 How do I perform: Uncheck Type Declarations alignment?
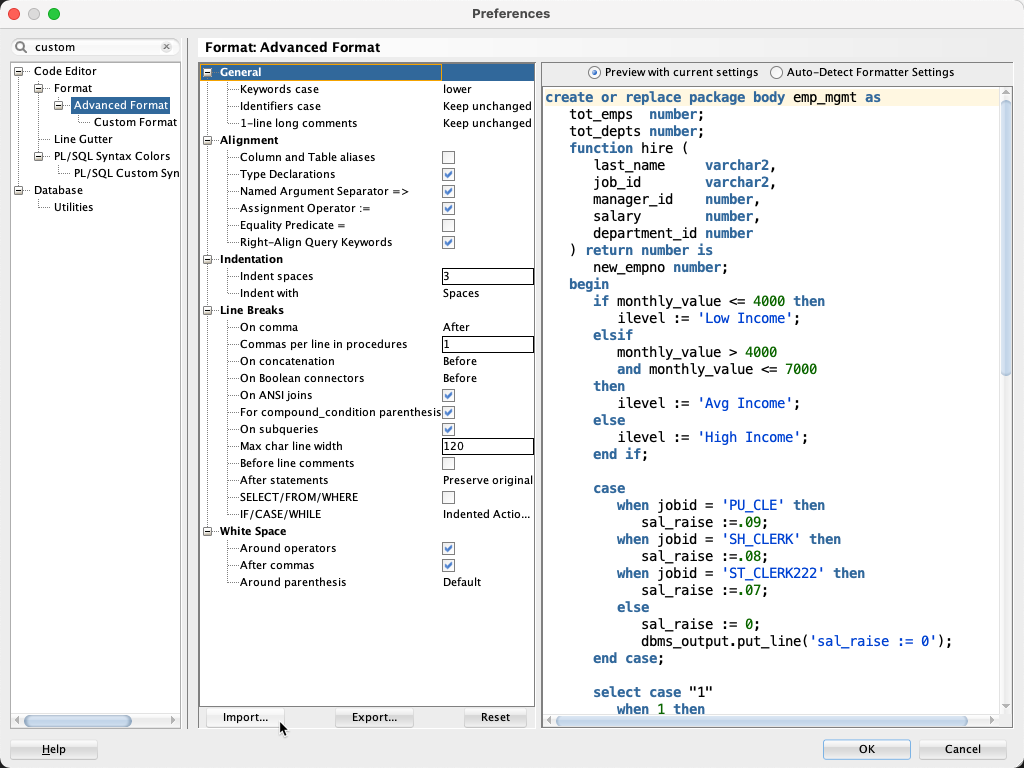(448, 174)
